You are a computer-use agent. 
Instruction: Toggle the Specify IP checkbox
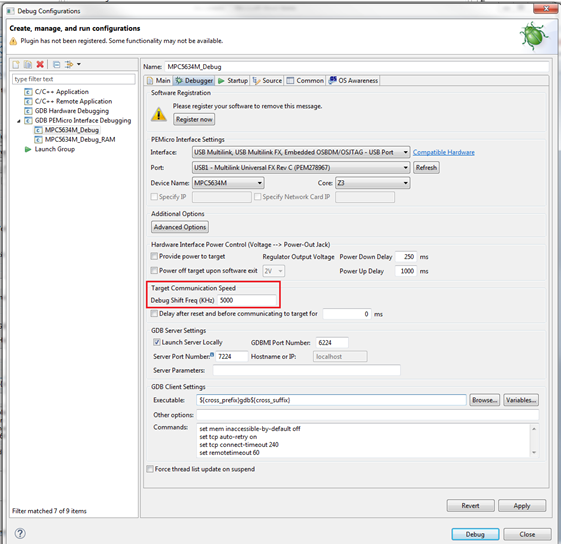tap(154, 197)
